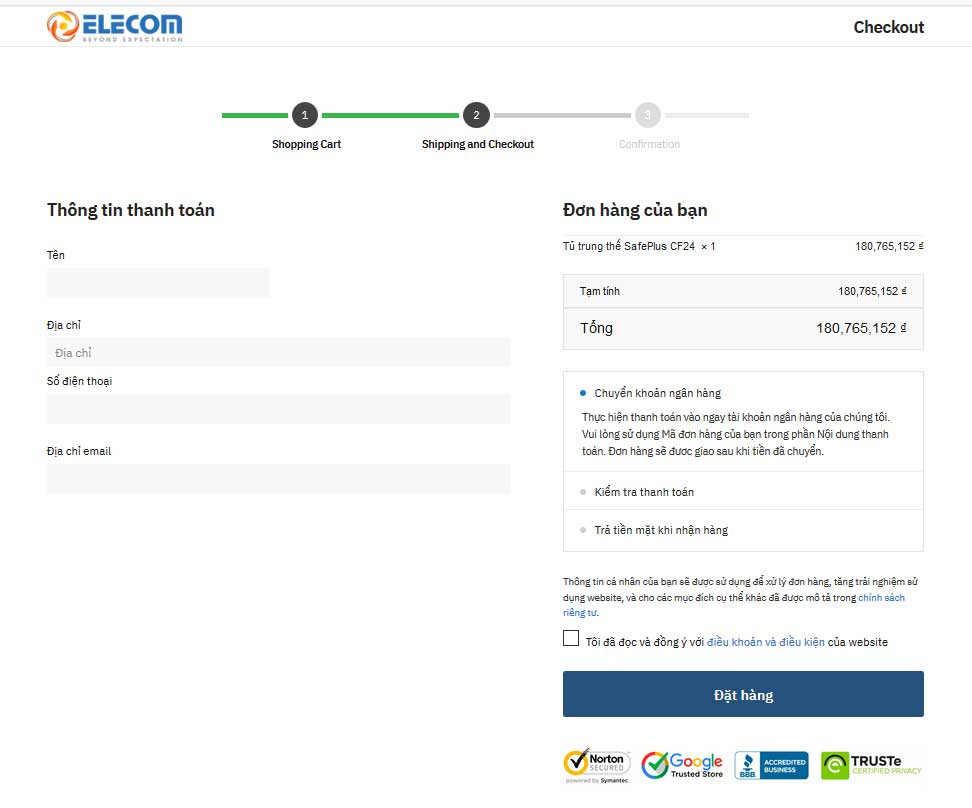Click the Tên name input field
The height and width of the screenshot is (808, 972).
[158, 282]
